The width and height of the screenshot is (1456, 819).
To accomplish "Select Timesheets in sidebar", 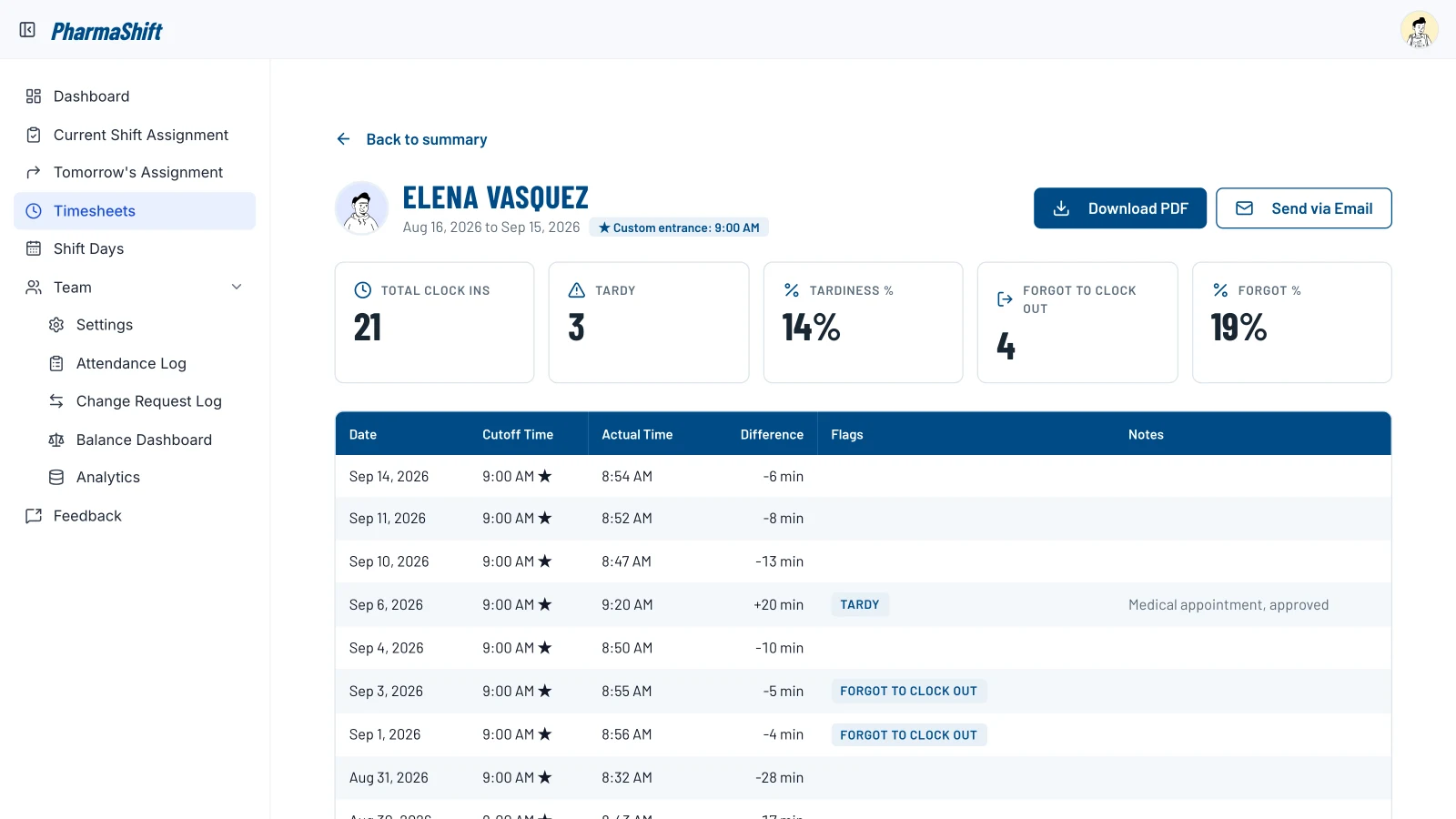I will [x=135, y=211].
